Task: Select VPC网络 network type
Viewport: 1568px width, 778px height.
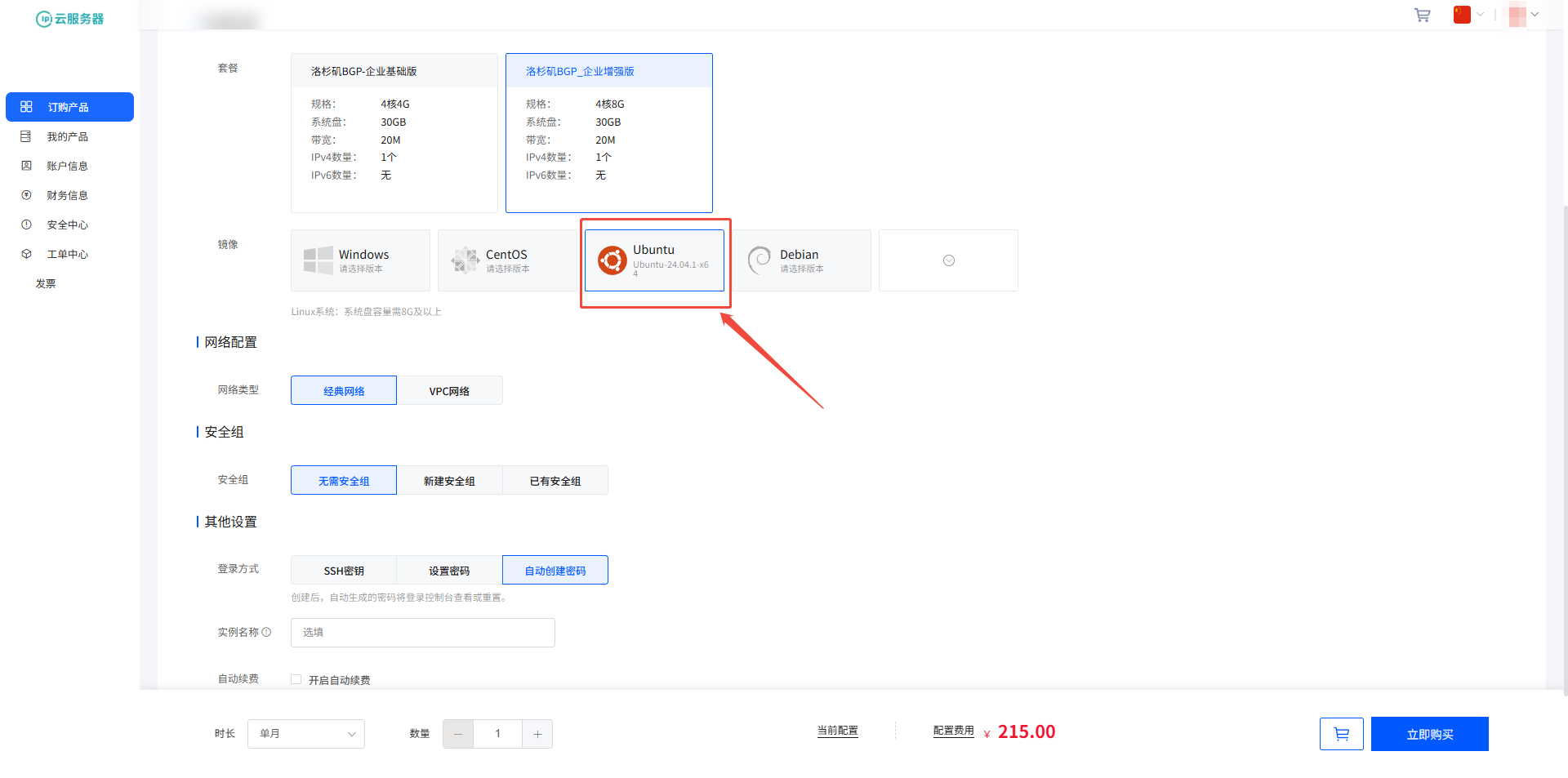Action: tap(449, 391)
